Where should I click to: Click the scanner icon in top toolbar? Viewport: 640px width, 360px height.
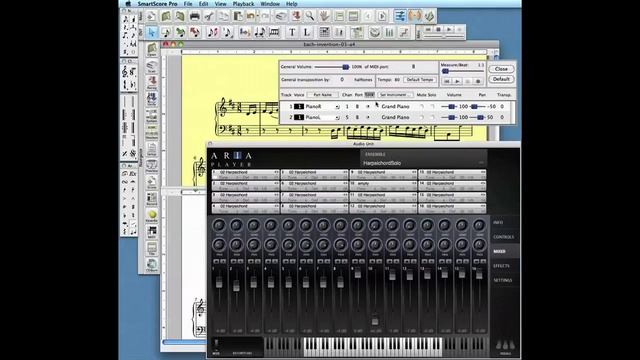coord(281,16)
